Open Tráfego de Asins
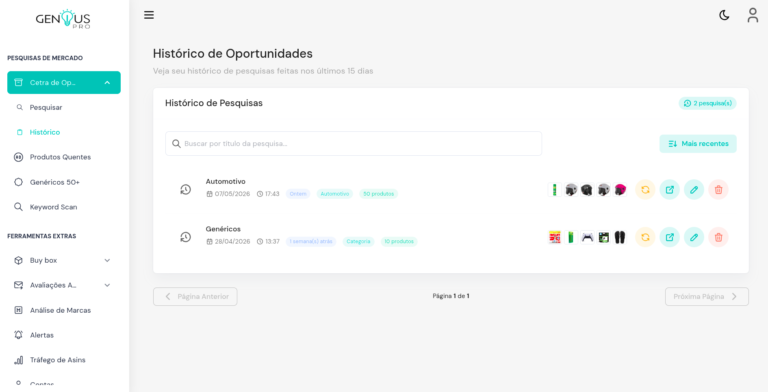 tap(57, 360)
